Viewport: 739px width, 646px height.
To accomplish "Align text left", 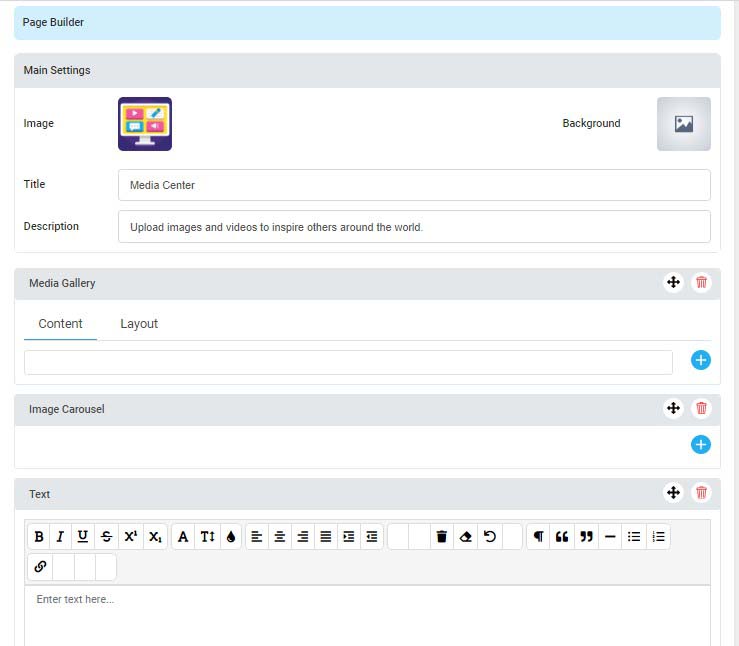I will (257, 536).
